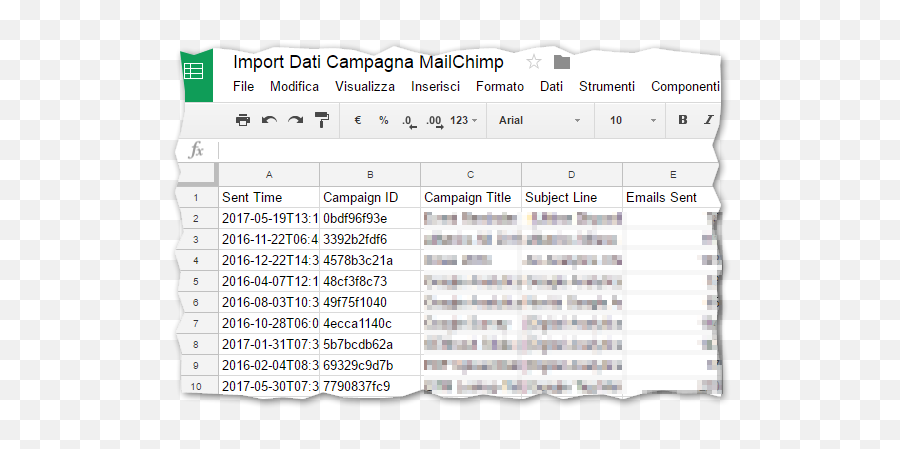Select the 2017-05-30 sent time cell
This screenshot has height=449, width=900.
tap(269, 386)
